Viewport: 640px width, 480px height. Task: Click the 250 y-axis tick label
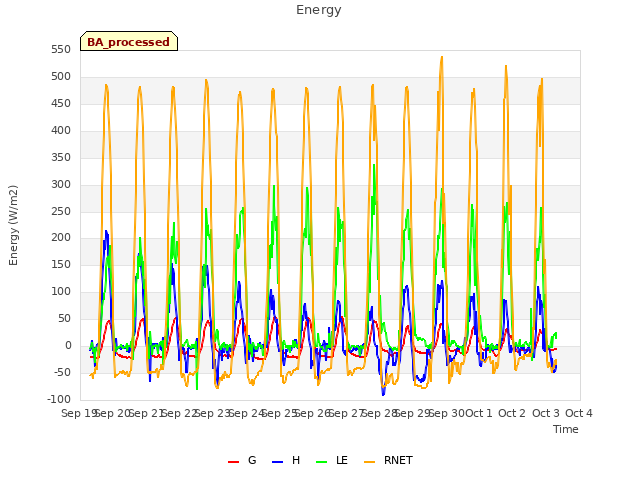(61, 211)
